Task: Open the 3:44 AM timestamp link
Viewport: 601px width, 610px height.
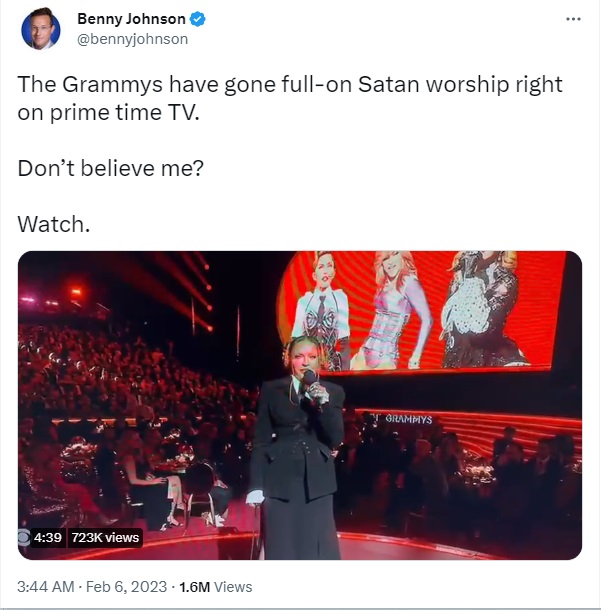Action: (x=46, y=586)
